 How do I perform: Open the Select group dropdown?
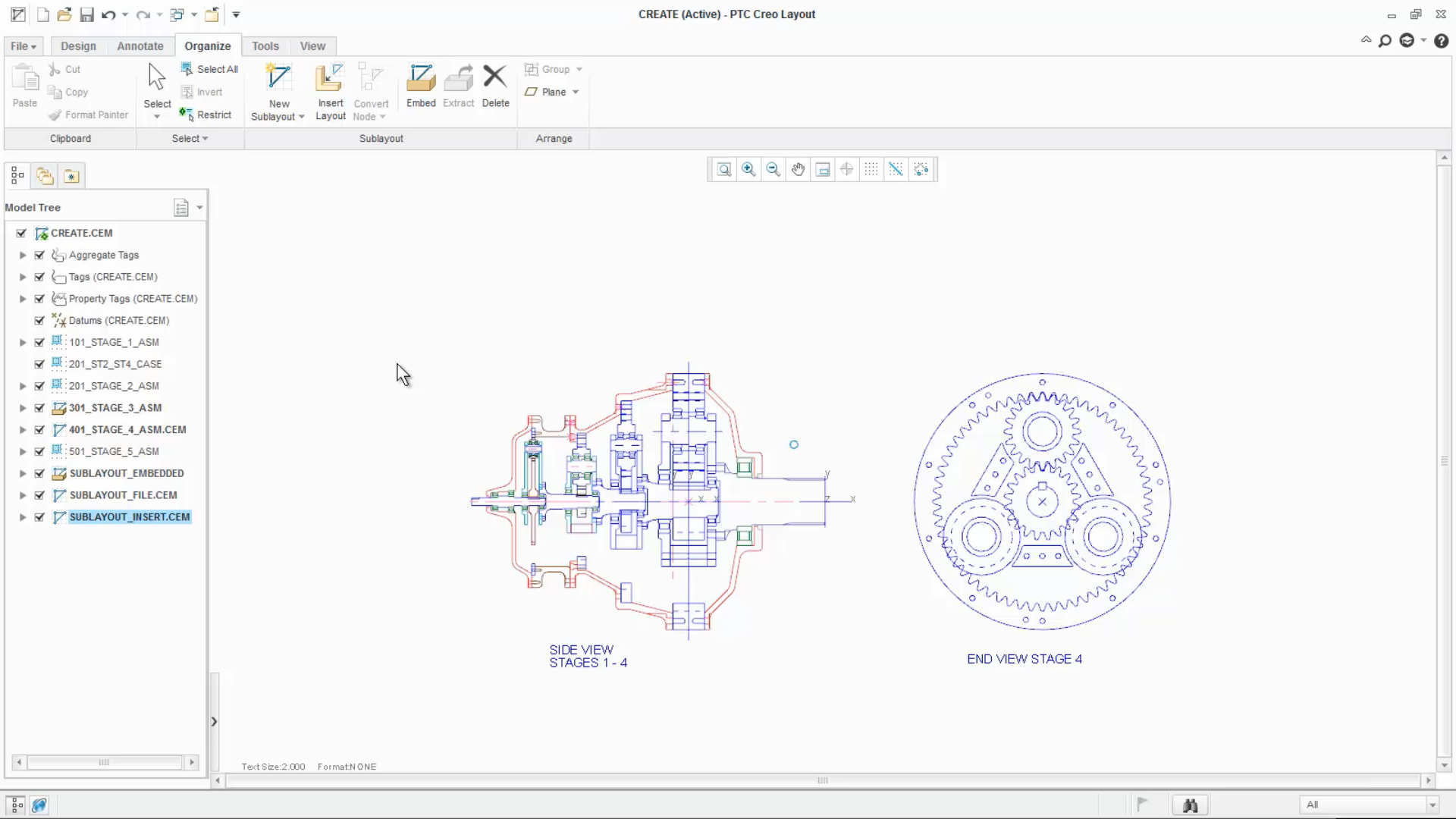click(190, 139)
